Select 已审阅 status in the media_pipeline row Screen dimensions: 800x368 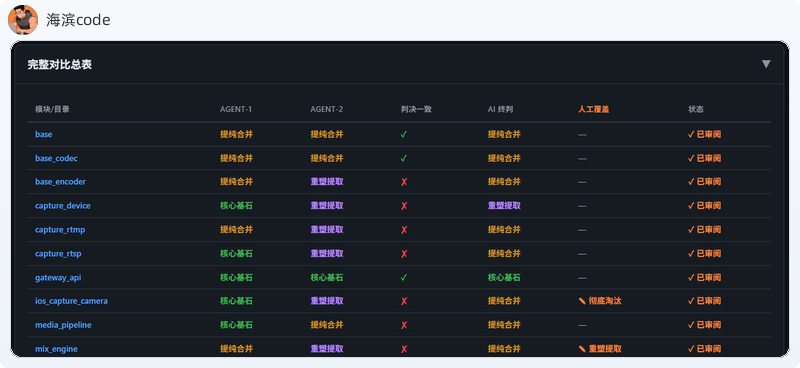[x=704, y=325]
